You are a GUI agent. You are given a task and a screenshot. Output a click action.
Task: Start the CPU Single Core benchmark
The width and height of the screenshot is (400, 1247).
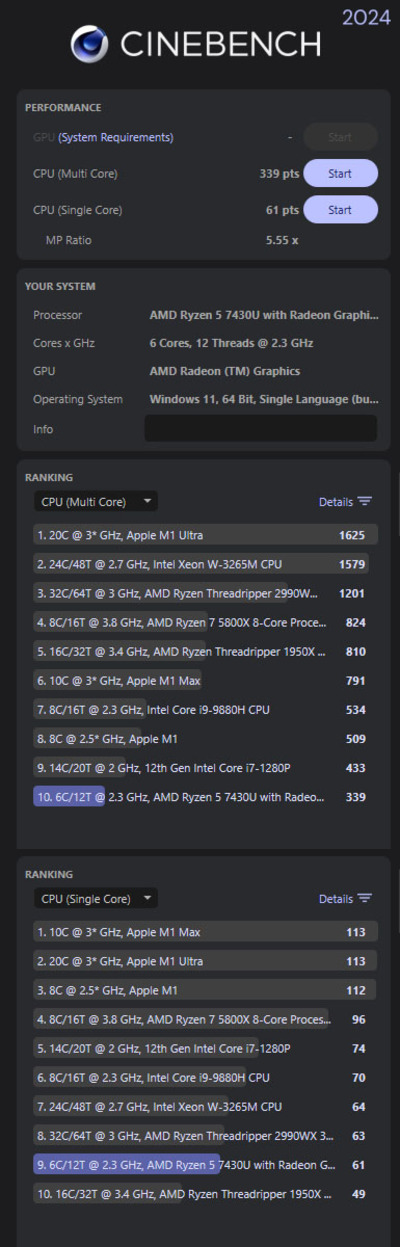pyautogui.click(x=340, y=210)
